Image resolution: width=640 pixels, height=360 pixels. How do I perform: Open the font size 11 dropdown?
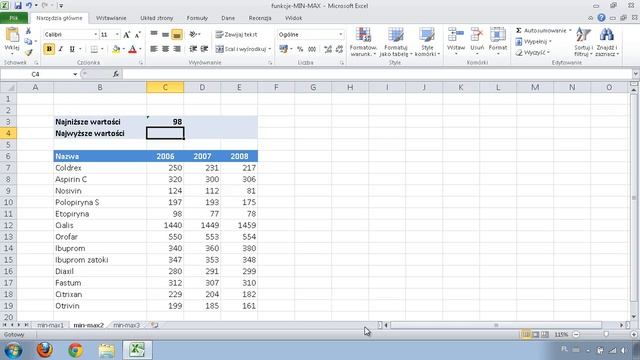point(117,35)
